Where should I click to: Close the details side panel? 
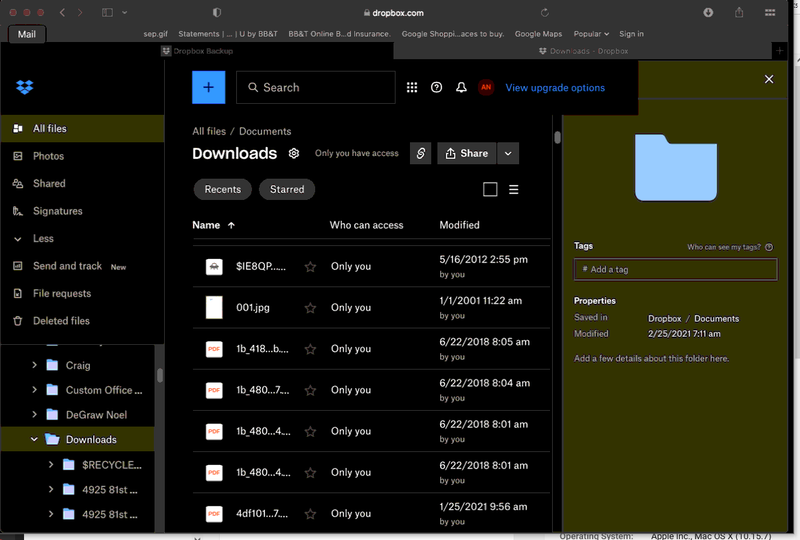pos(768,79)
